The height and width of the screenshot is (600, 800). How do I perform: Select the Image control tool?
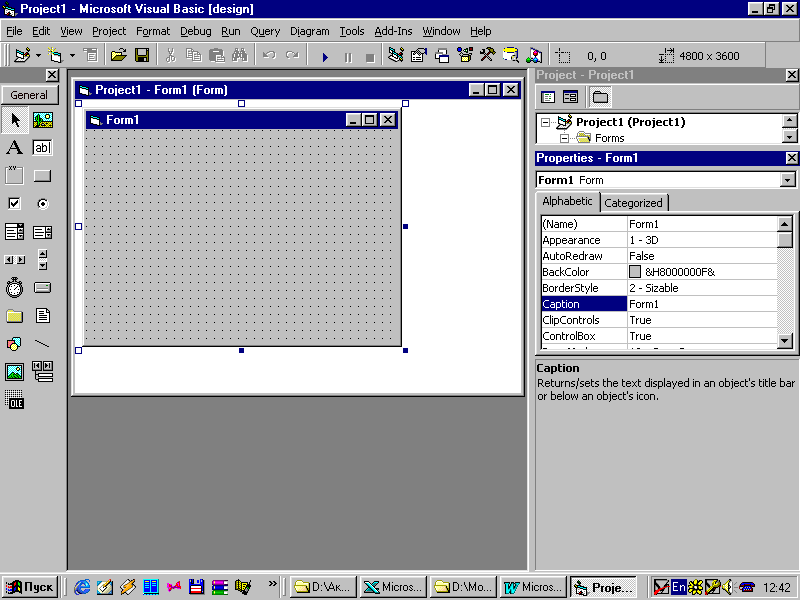[15, 372]
